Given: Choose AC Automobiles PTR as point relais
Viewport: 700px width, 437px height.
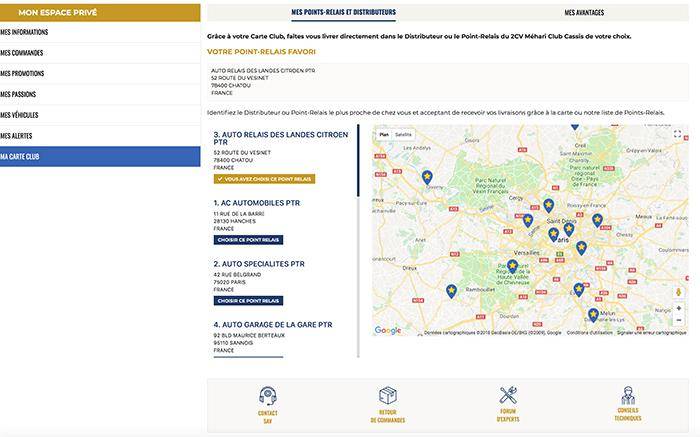Looking at the screenshot, I should click(248, 240).
